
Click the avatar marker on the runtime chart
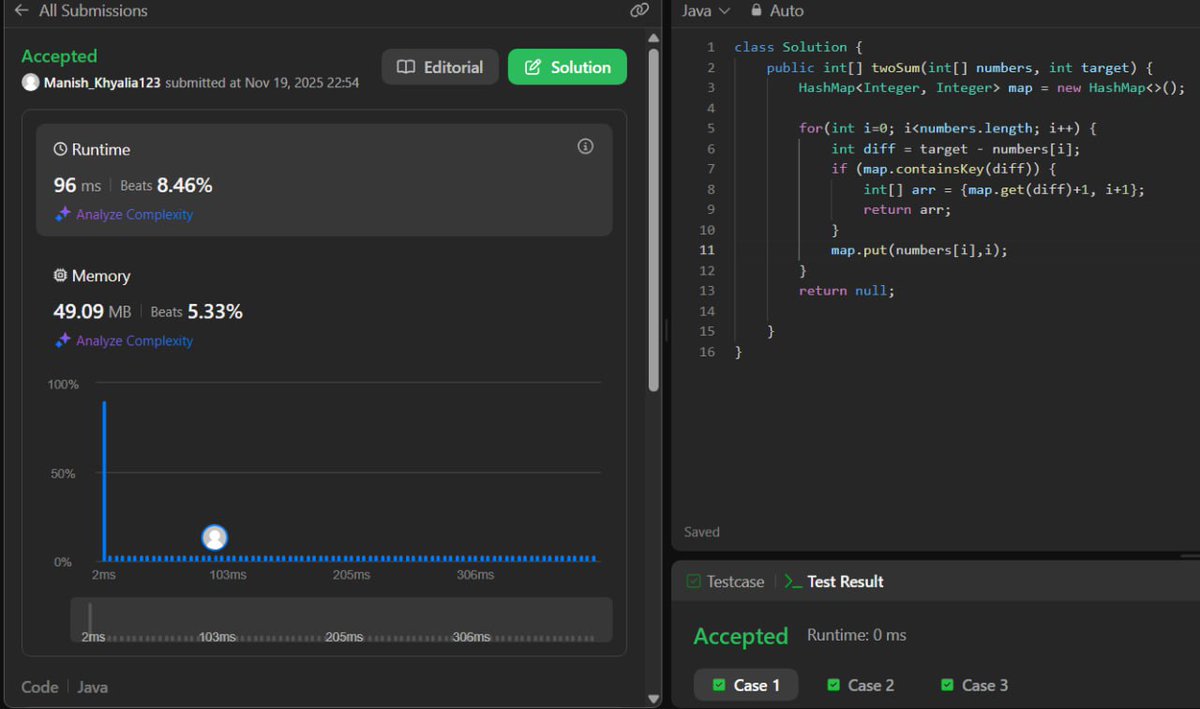214,538
